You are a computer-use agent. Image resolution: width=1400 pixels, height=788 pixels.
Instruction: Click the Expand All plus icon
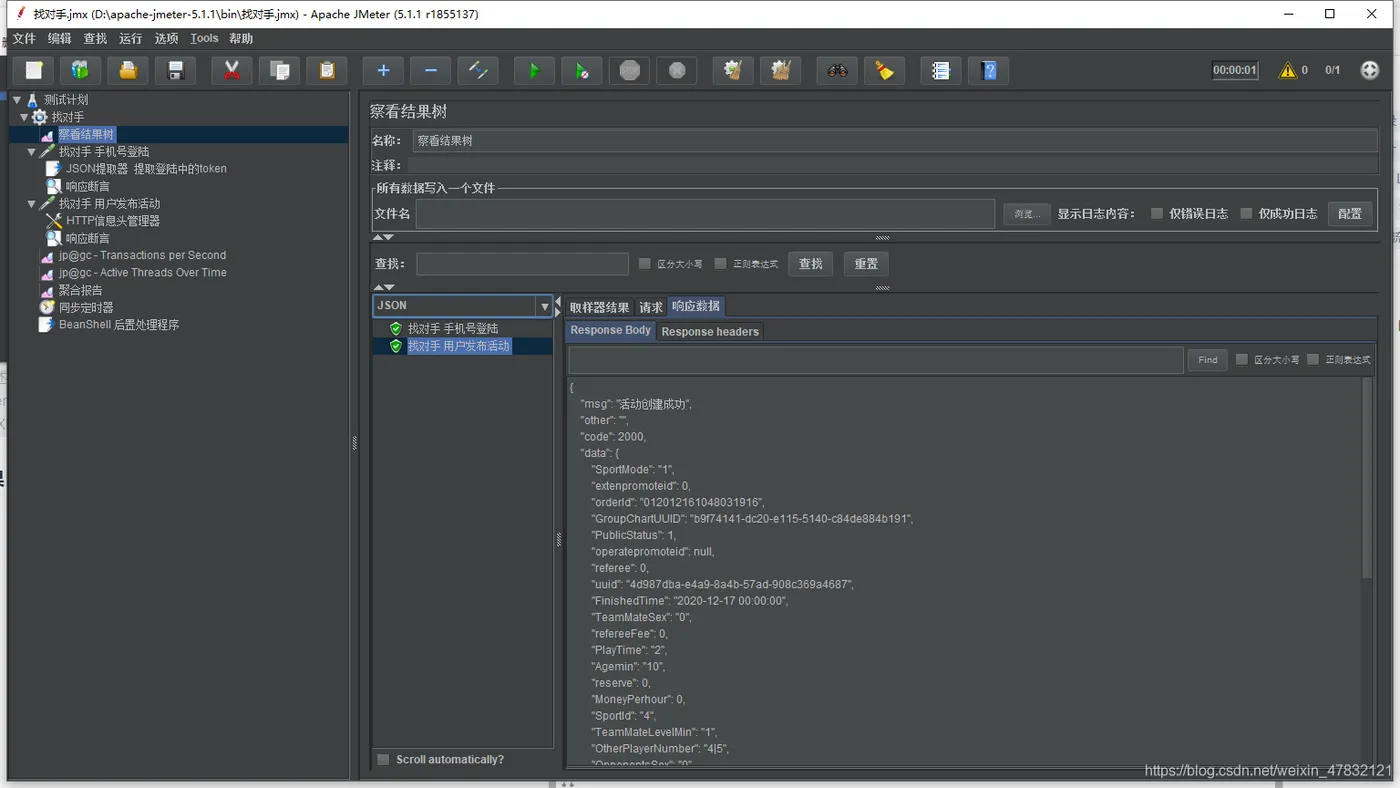coord(383,70)
